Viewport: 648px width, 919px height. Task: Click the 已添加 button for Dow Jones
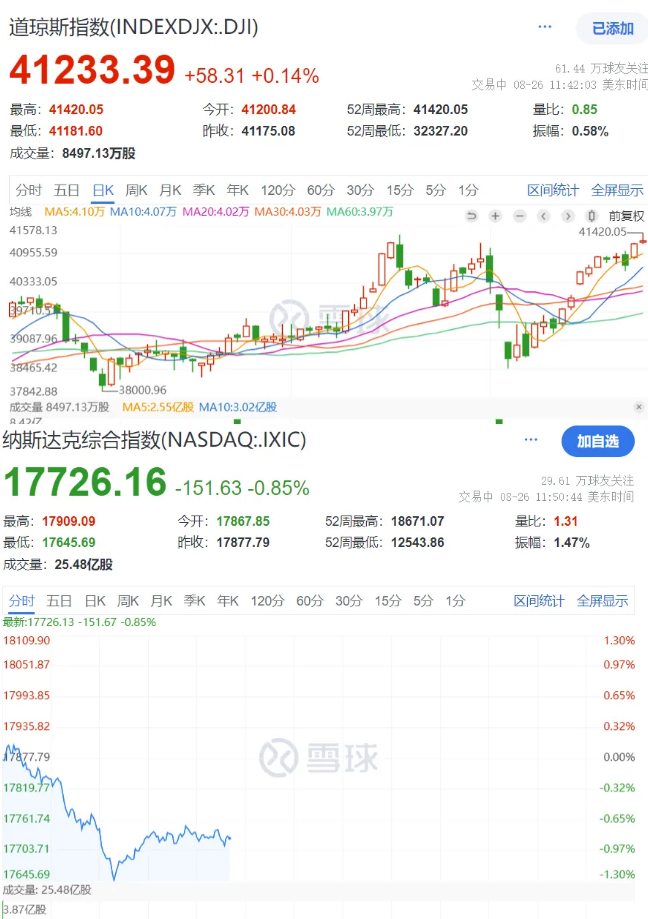tap(612, 28)
